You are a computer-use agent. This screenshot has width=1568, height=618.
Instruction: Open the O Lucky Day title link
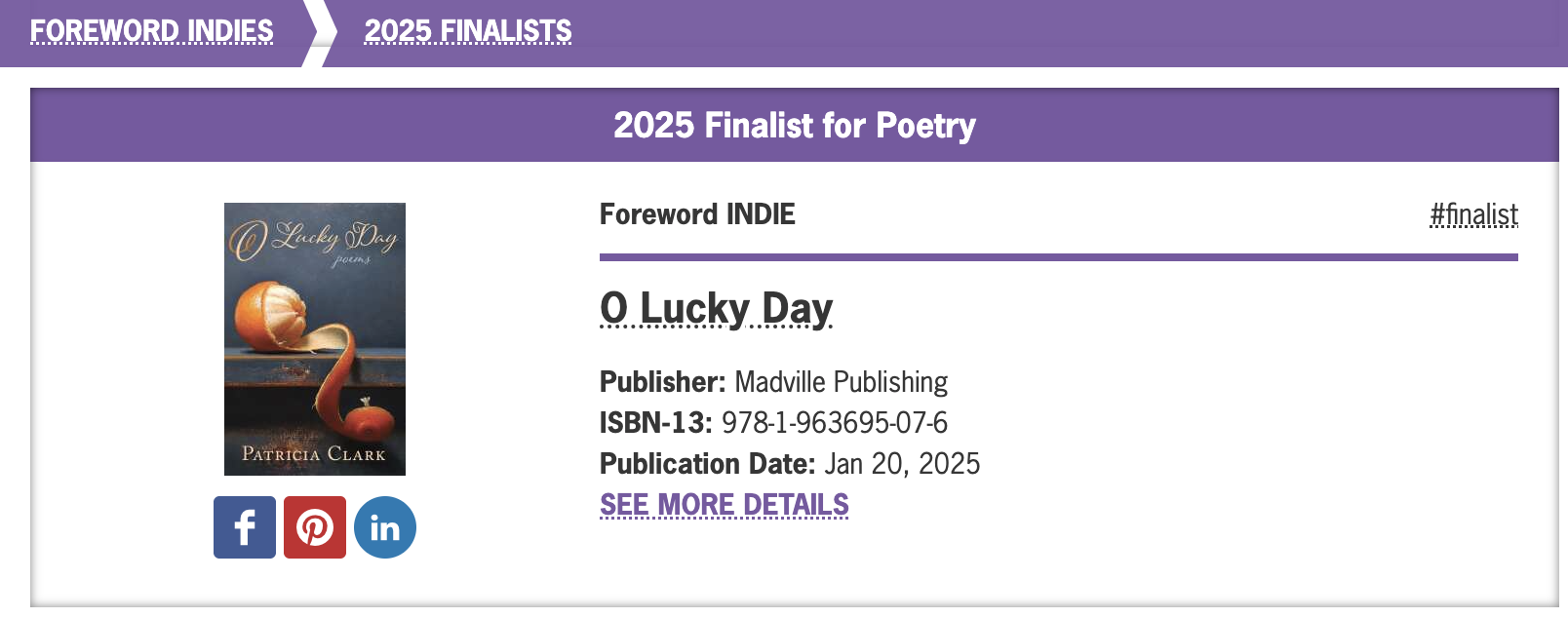click(x=716, y=307)
